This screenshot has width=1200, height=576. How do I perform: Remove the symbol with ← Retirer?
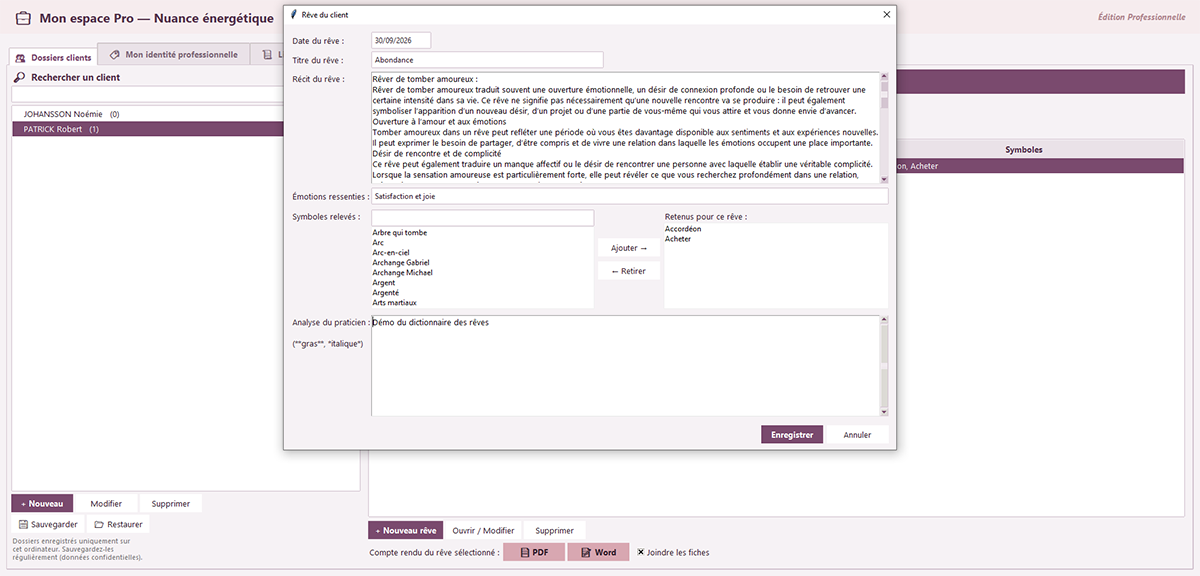click(x=629, y=271)
